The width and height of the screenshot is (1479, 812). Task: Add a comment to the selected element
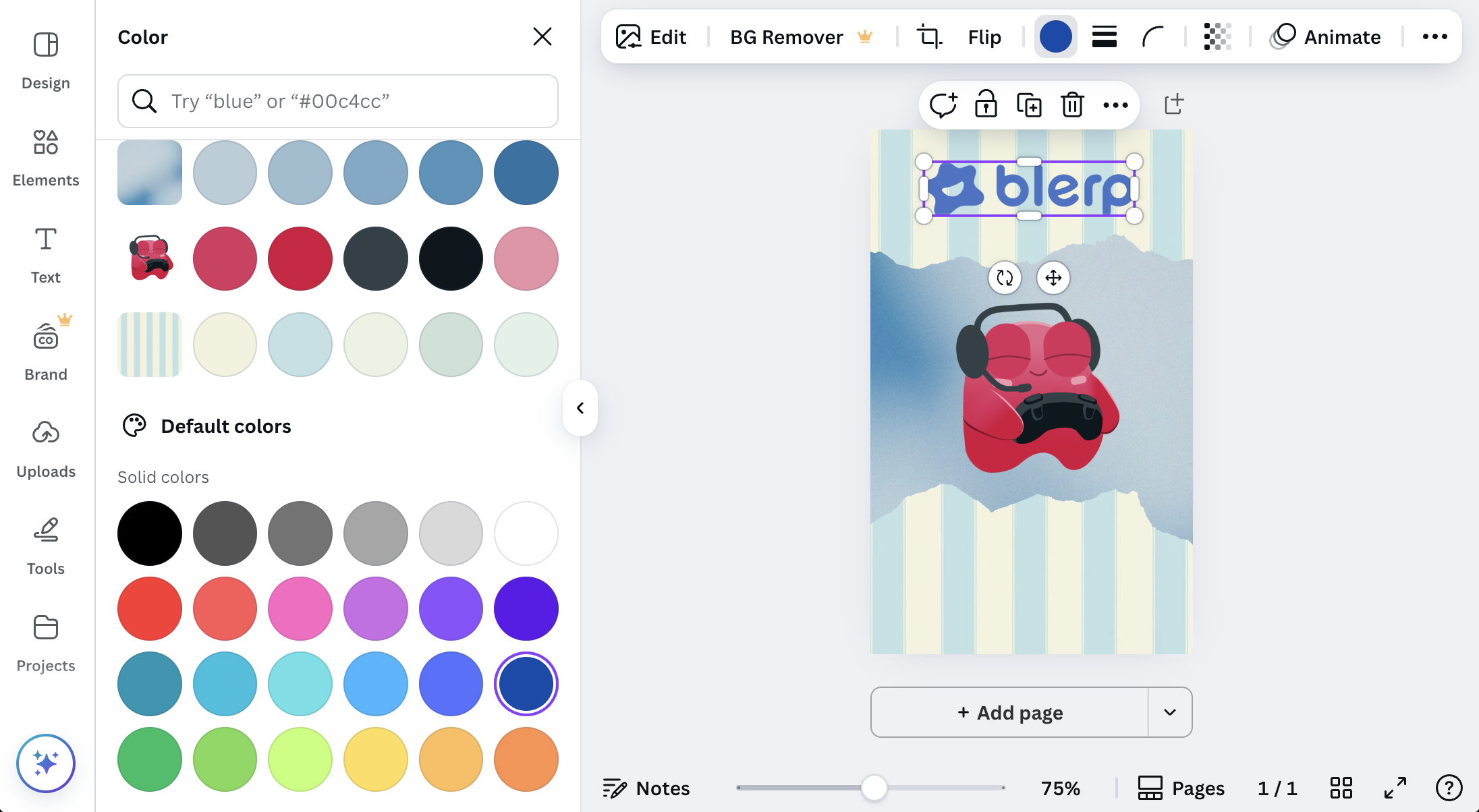(943, 105)
